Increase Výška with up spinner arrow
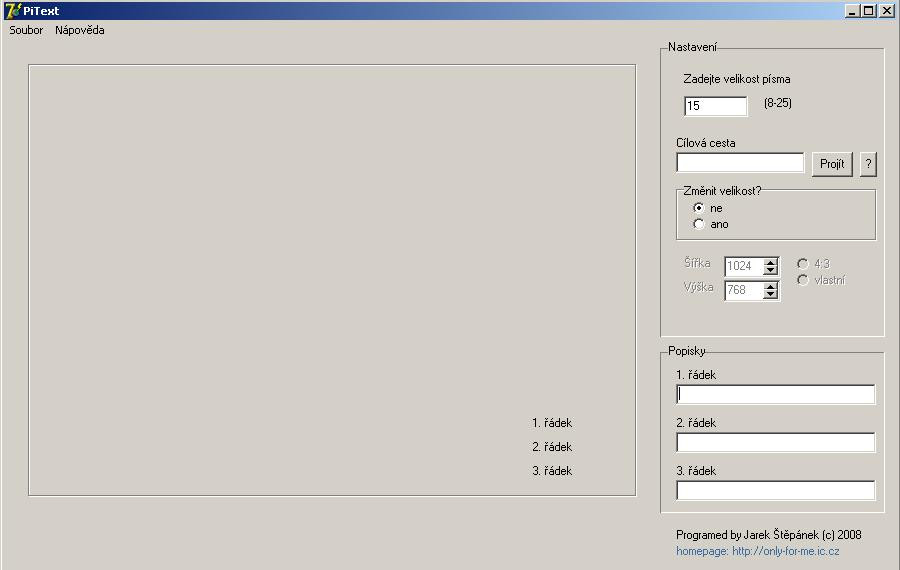This screenshot has width=900, height=570. tap(770, 286)
